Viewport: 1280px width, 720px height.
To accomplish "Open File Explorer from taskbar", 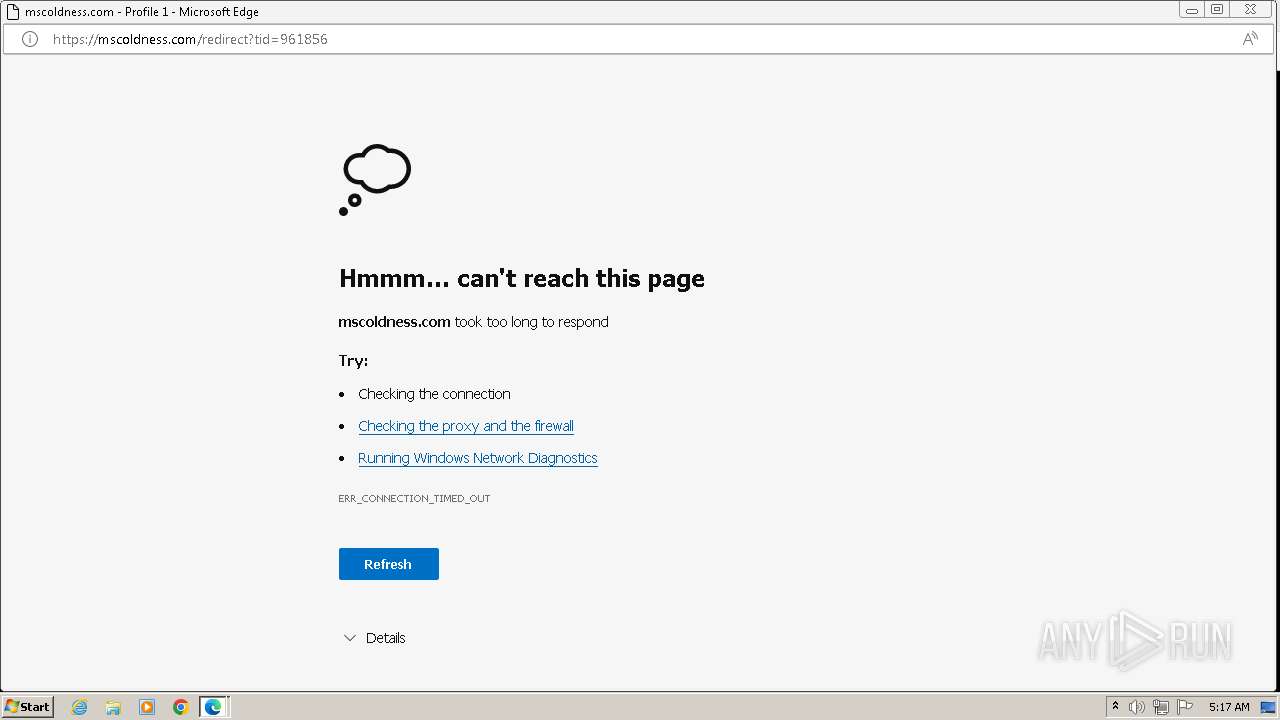I will [x=113, y=707].
